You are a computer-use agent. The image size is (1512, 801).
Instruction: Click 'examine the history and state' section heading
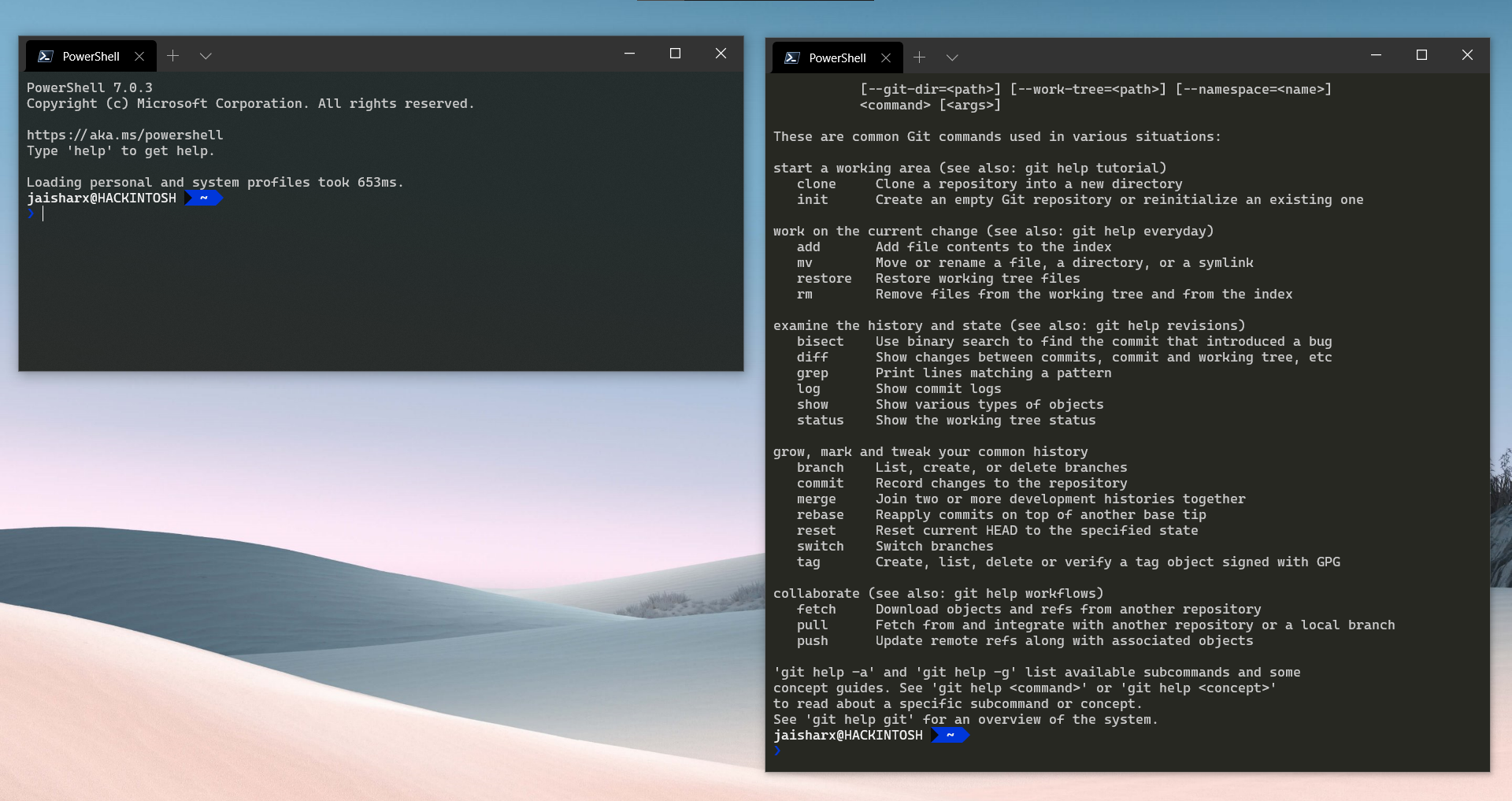pyautogui.click(x=1010, y=326)
